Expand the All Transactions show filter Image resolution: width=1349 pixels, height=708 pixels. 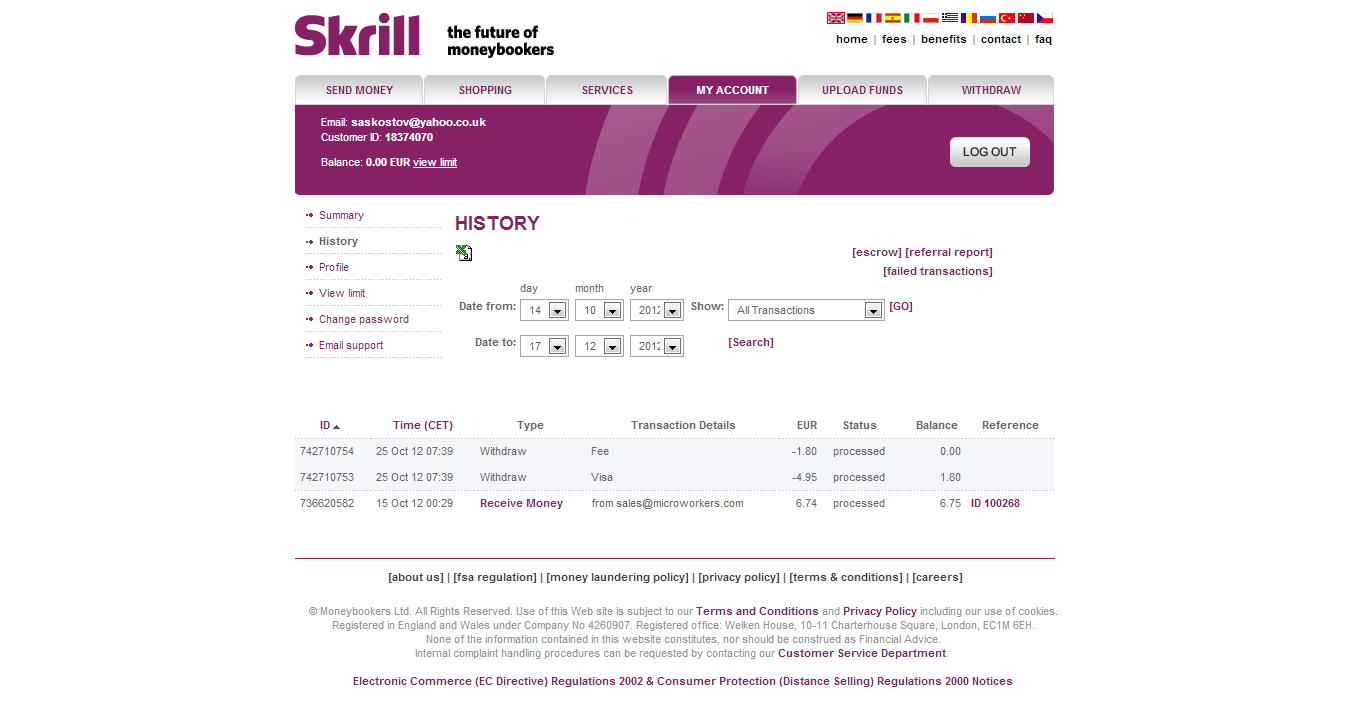806,311
